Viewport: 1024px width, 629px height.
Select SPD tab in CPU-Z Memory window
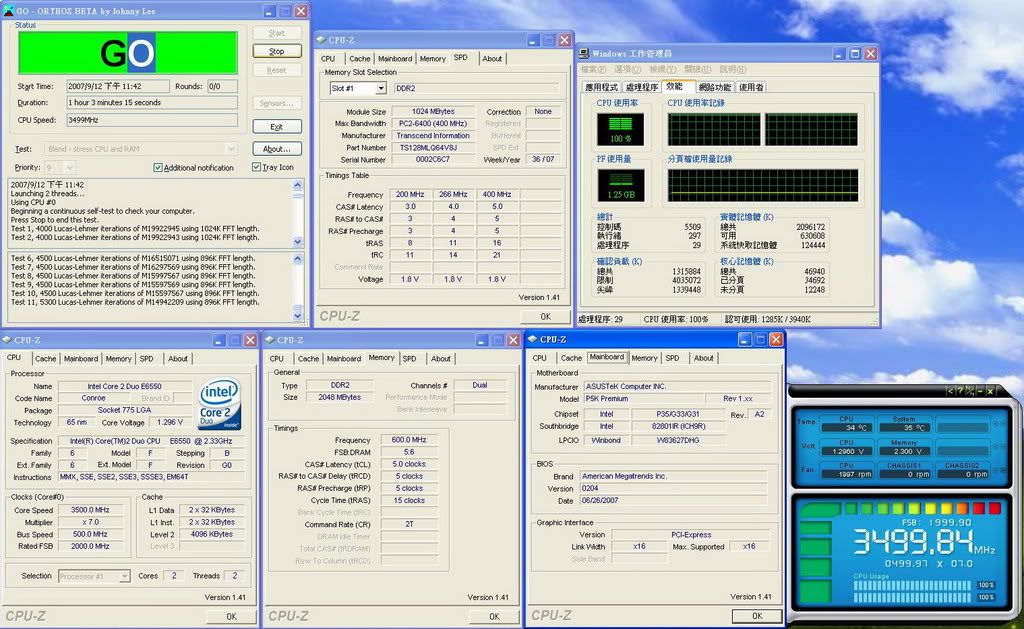tap(409, 359)
